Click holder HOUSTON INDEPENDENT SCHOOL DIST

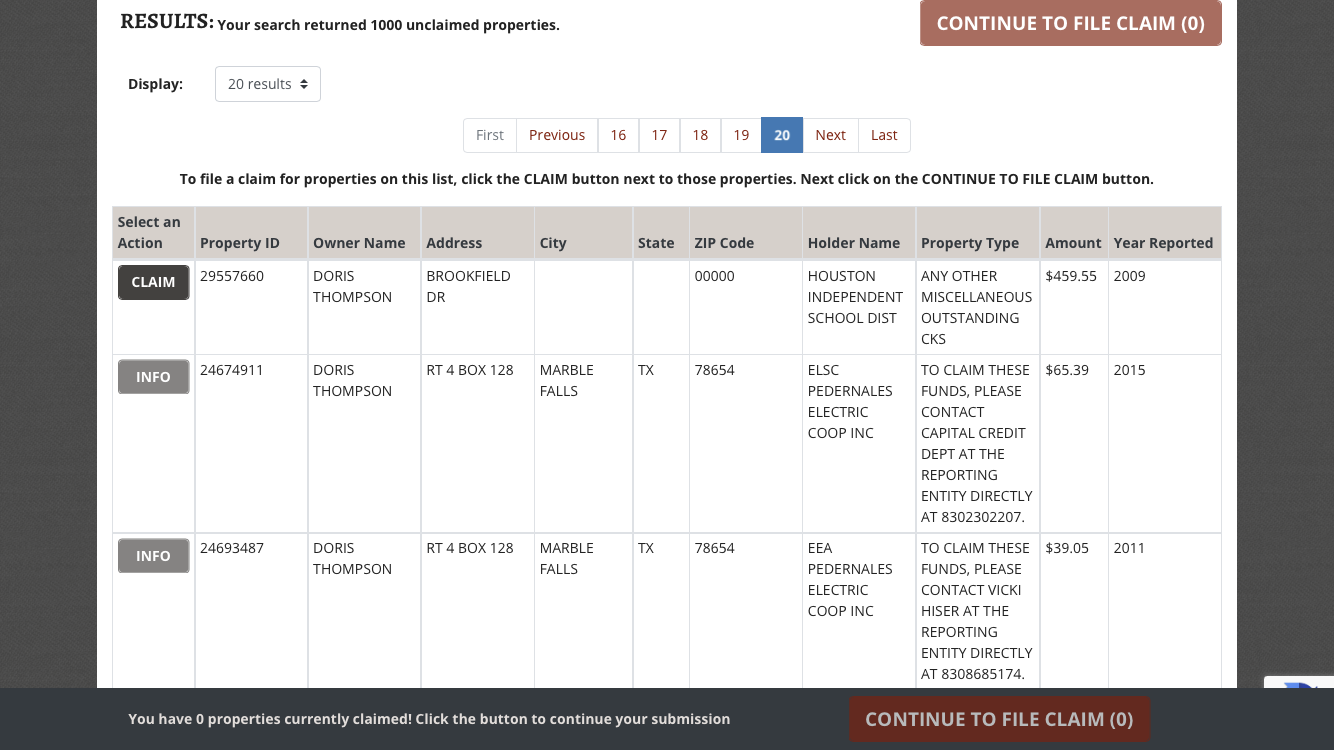855,297
